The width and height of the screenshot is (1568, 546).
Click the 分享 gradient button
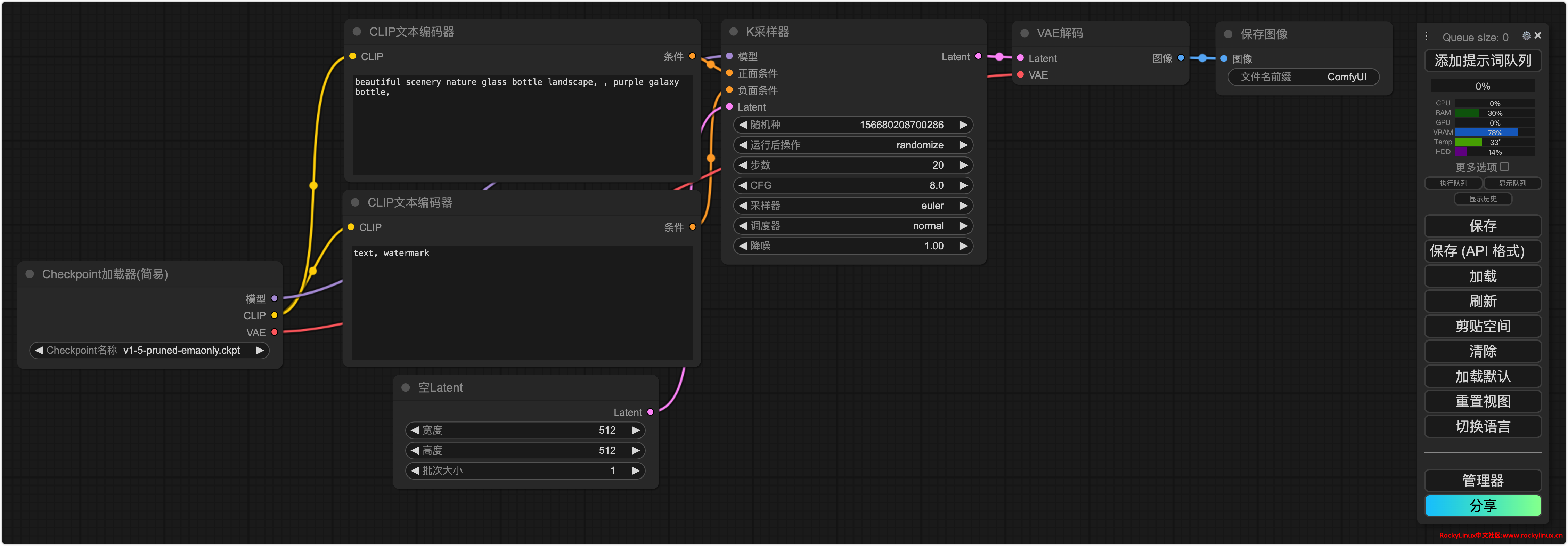[1482, 506]
